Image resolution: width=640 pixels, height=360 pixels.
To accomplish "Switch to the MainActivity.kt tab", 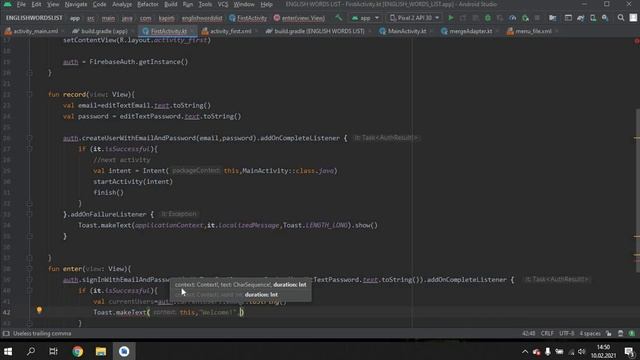I will pyautogui.click(x=403, y=31).
